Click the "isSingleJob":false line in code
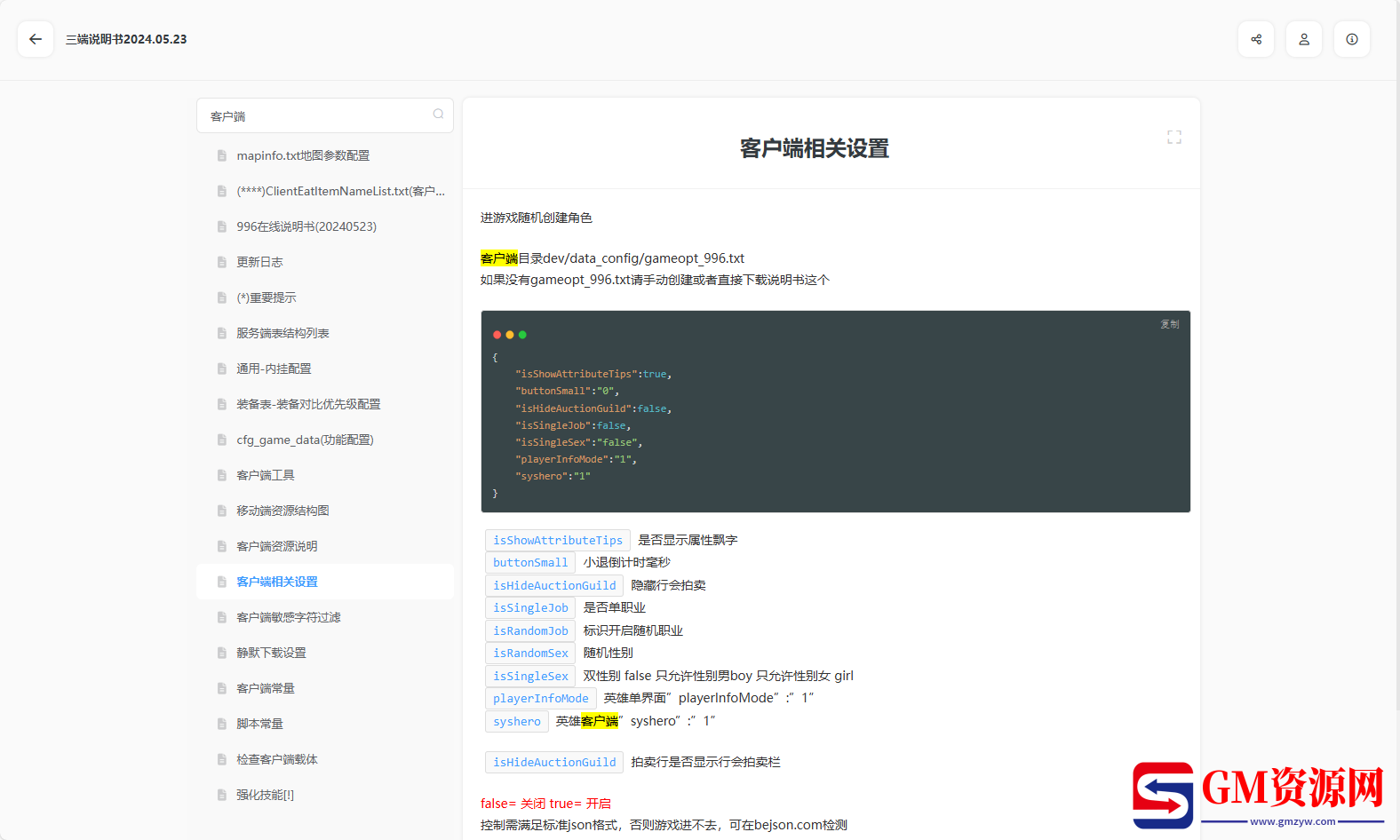The image size is (1400, 840). pyautogui.click(x=573, y=425)
